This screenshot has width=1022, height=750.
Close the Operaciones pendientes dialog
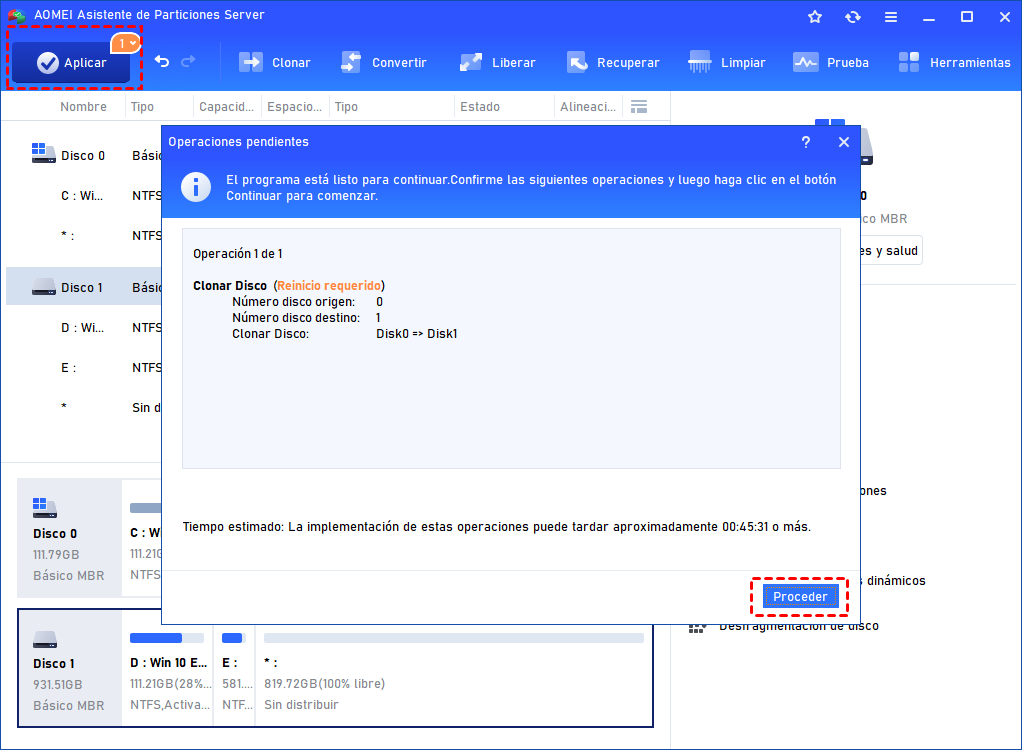click(844, 142)
